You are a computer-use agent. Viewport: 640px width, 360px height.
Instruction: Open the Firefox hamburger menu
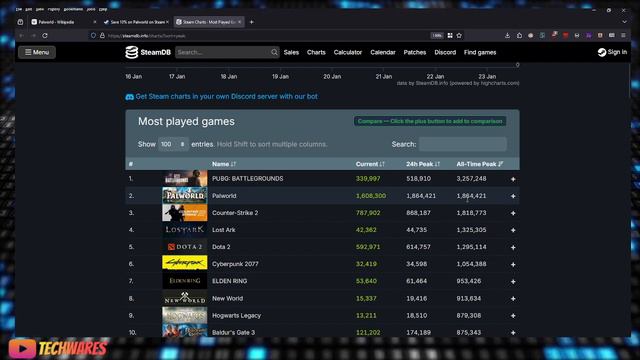(x=623, y=36)
